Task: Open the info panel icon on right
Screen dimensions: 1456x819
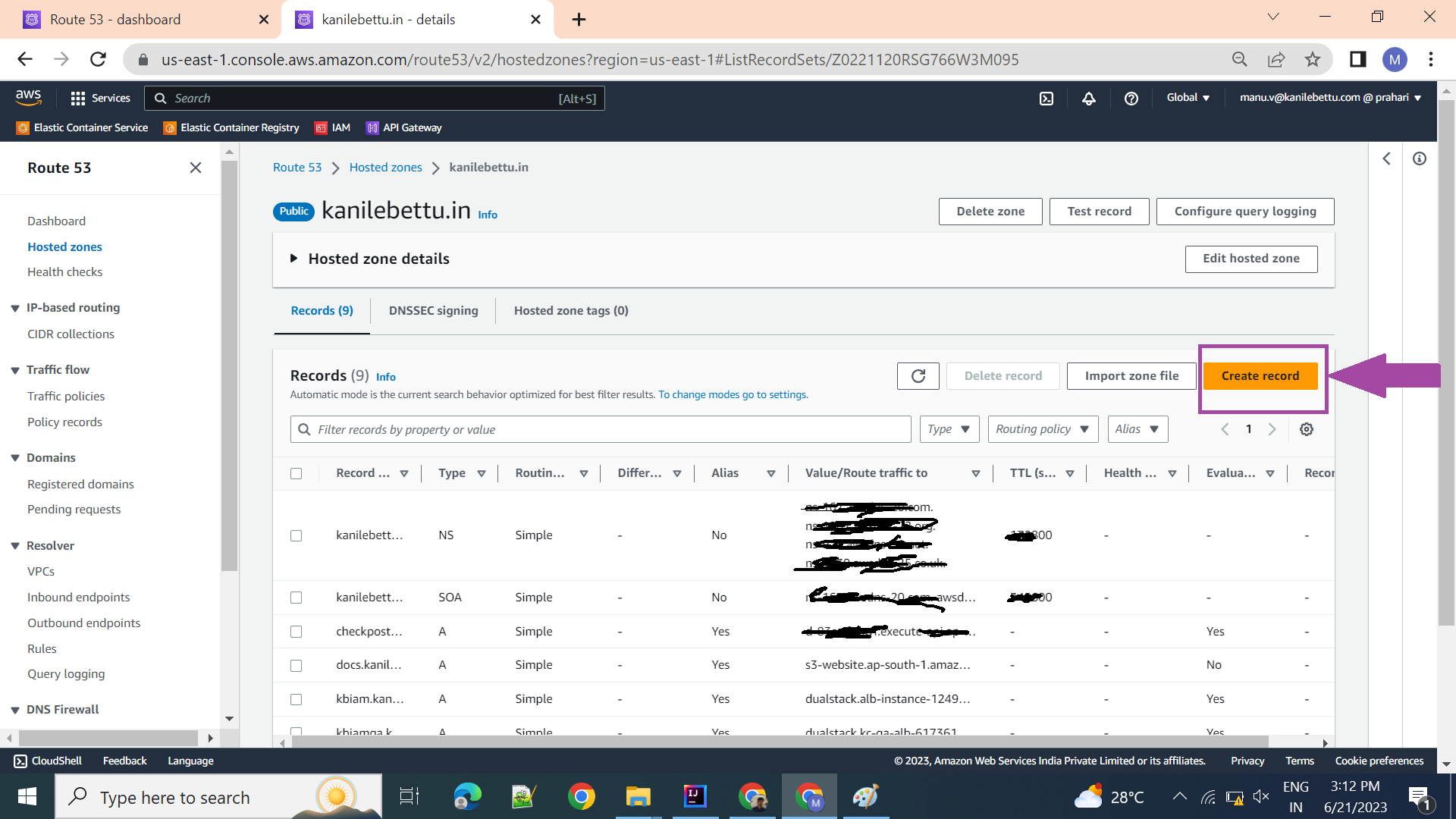Action: click(x=1420, y=158)
